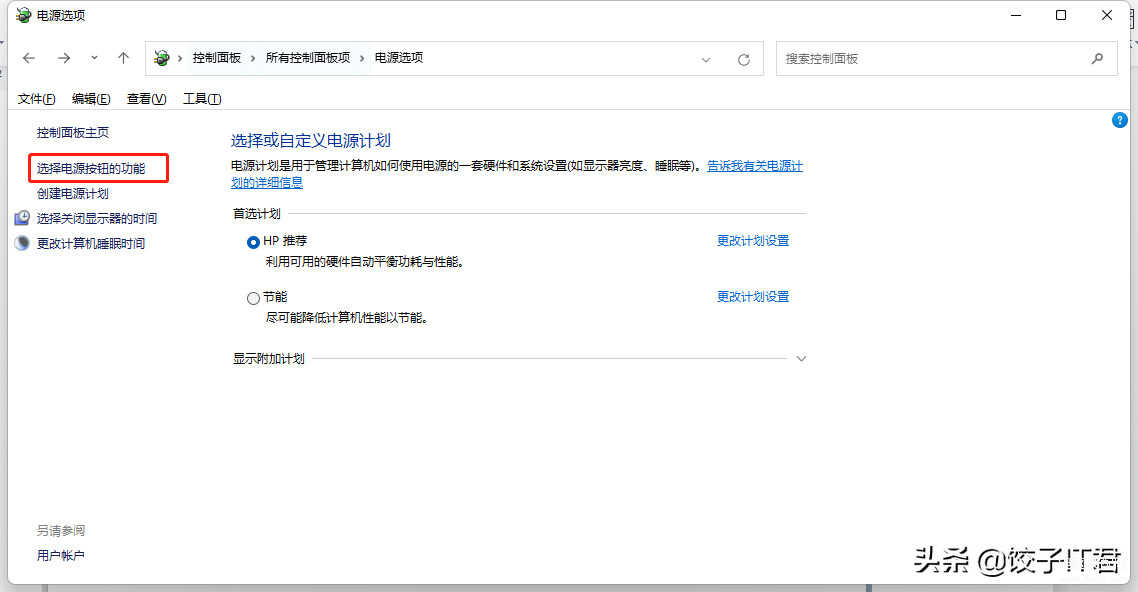1138x592 pixels.
Task: Click the Refresh button in address bar
Action: pyautogui.click(x=743, y=59)
